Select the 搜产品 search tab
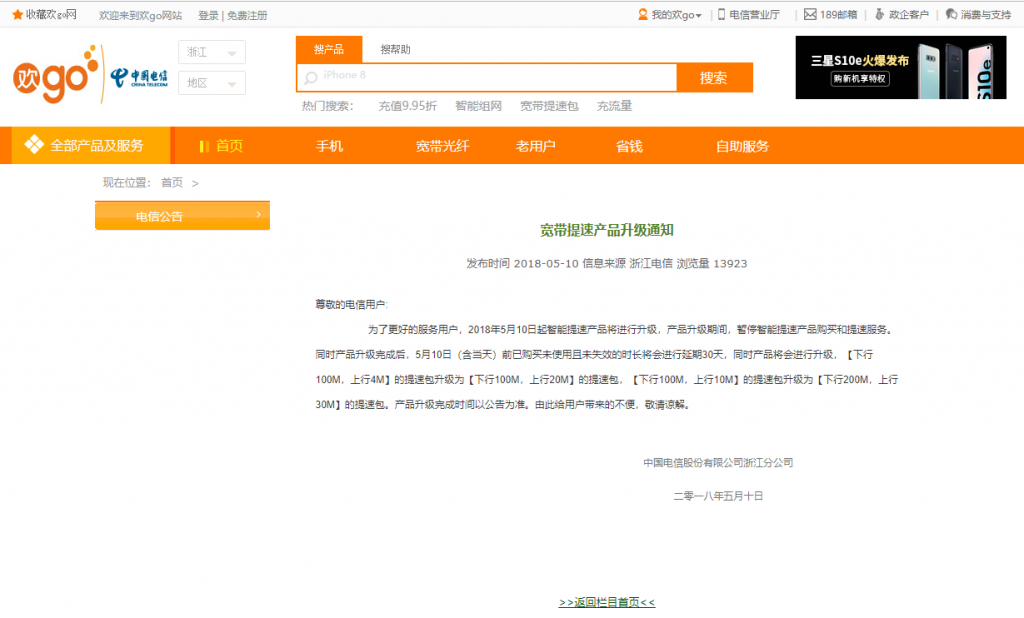The height and width of the screenshot is (618, 1024). [x=328, y=49]
